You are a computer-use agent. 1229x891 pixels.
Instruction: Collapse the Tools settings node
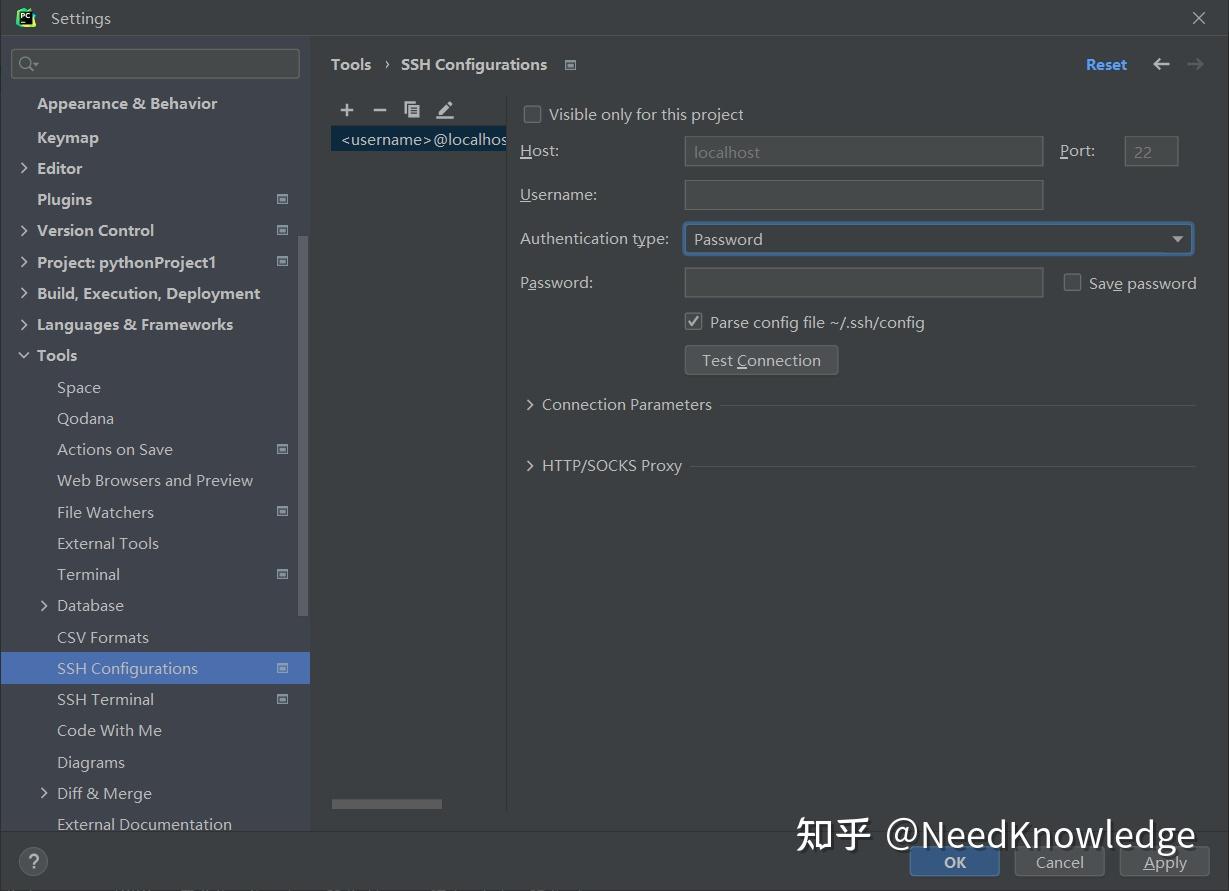(x=24, y=355)
